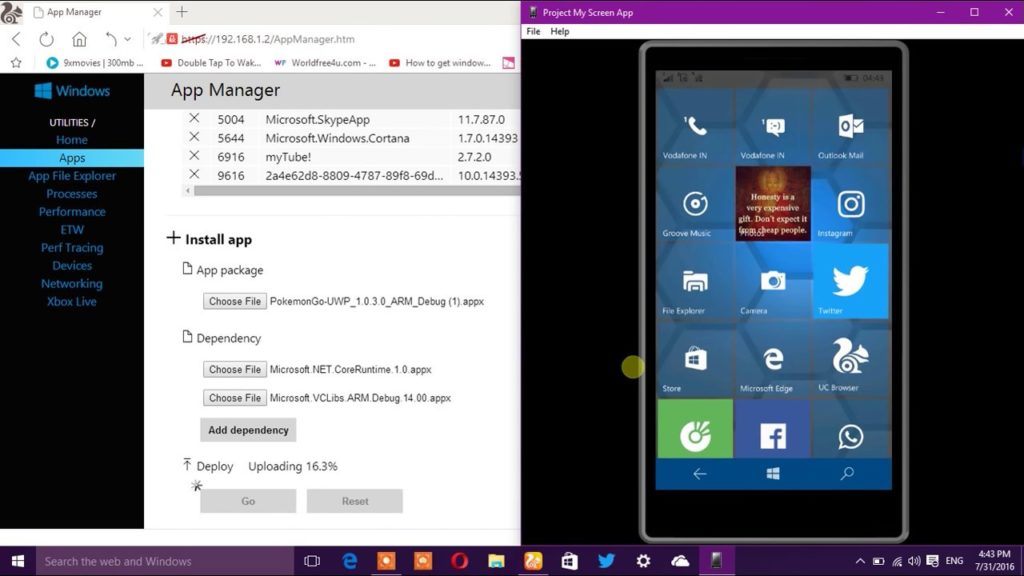Click the Search the web and Windows box
This screenshot has width=1024, height=576.
coord(160,561)
